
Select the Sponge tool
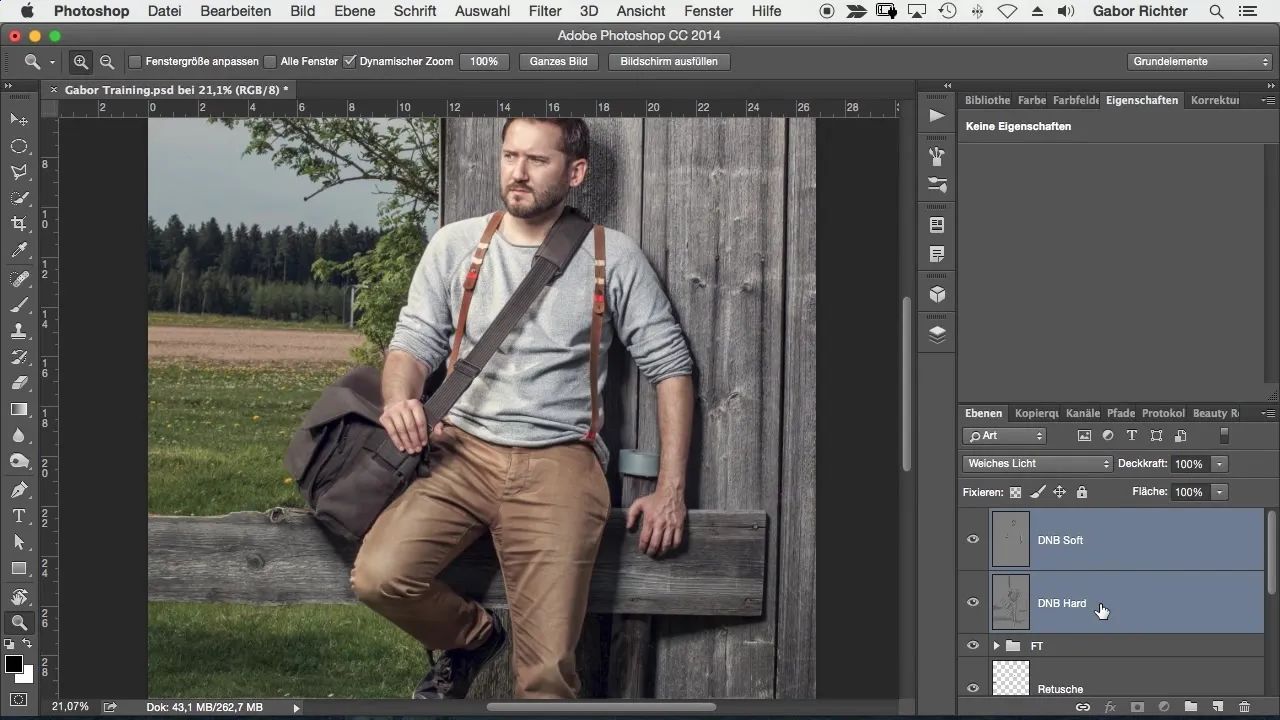click(x=19, y=461)
